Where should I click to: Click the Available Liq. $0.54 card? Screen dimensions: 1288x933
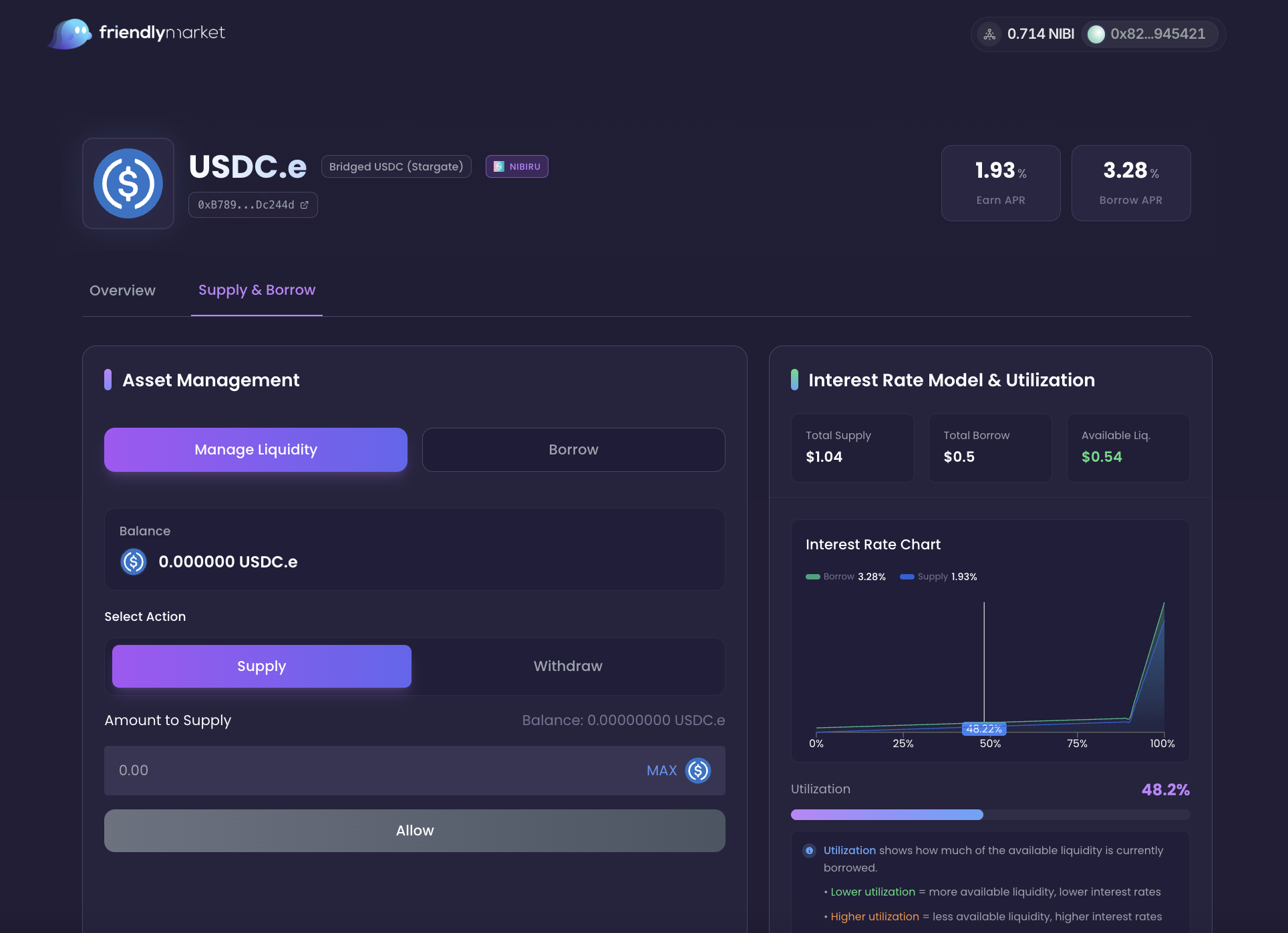click(1128, 448)
